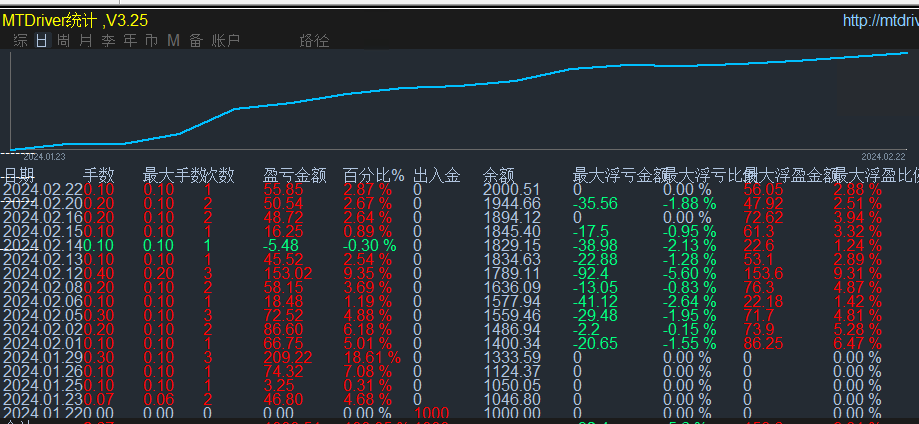The height and width of the screenshot is (424, 919).
Task: Click the balance value 1333.59
Action: coord(512,357)
